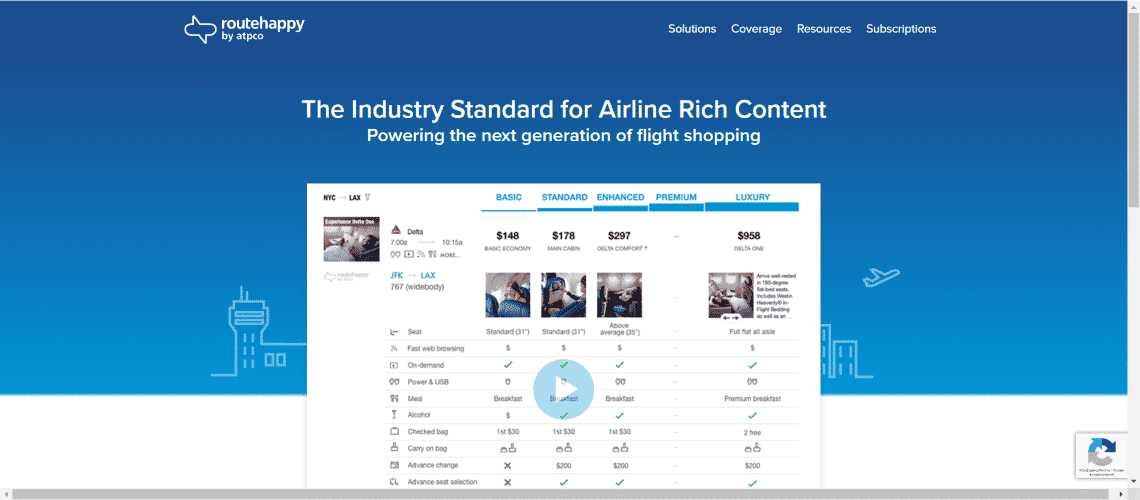This screenshot has width=1140, height=500.
Task: Click the Delta Comfort+ cabin photo
Action: pos(619,295)
